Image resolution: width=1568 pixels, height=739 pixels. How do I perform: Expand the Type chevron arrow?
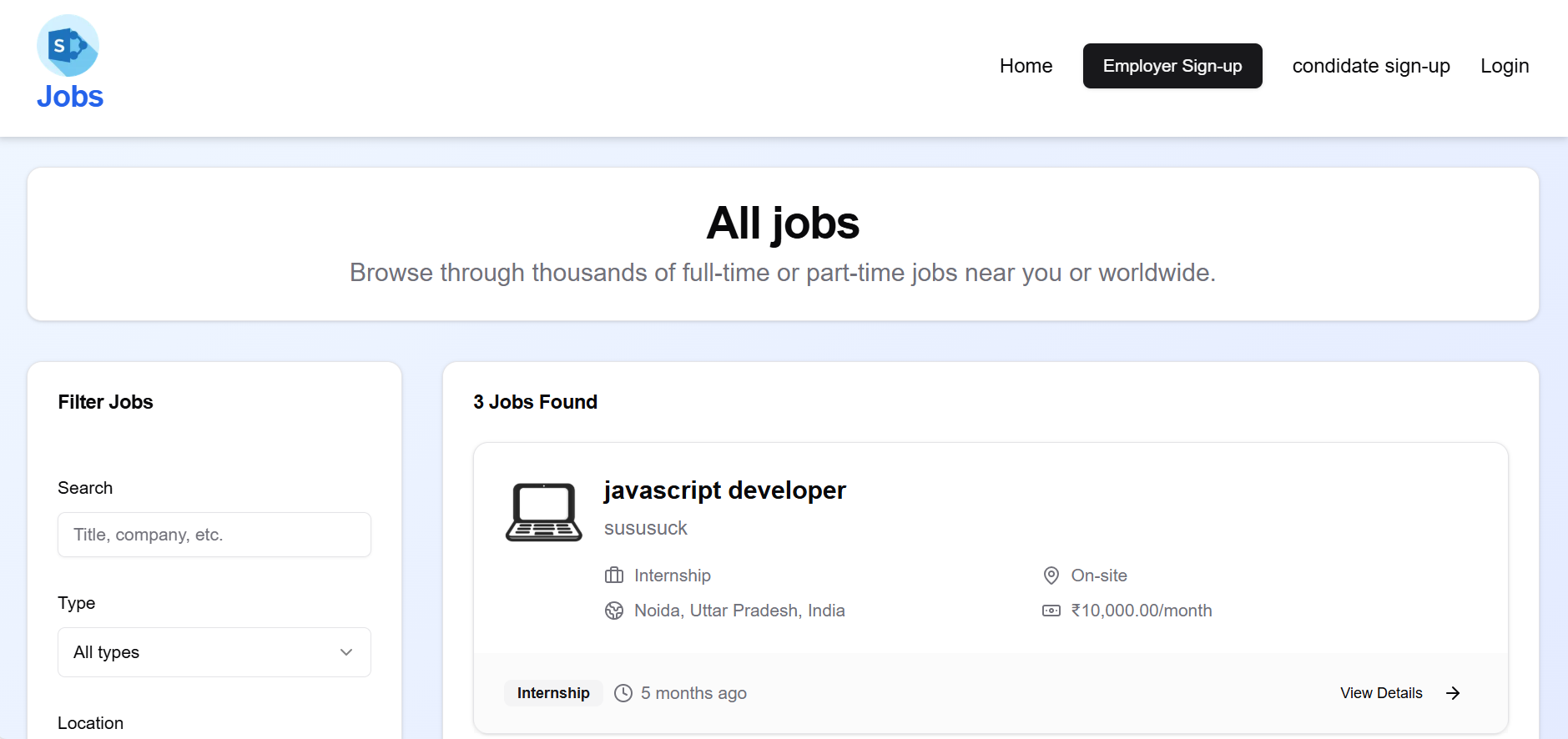tap(346, 652)
